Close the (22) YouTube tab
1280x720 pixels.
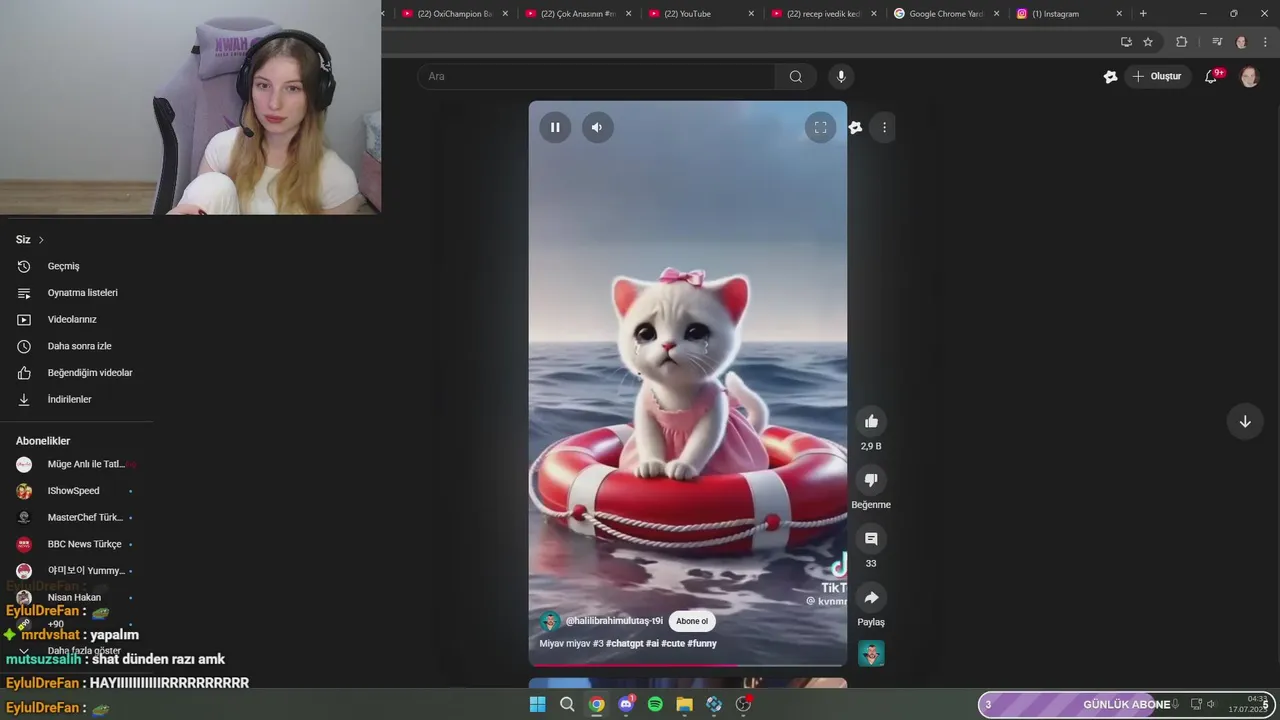point(751,14)
